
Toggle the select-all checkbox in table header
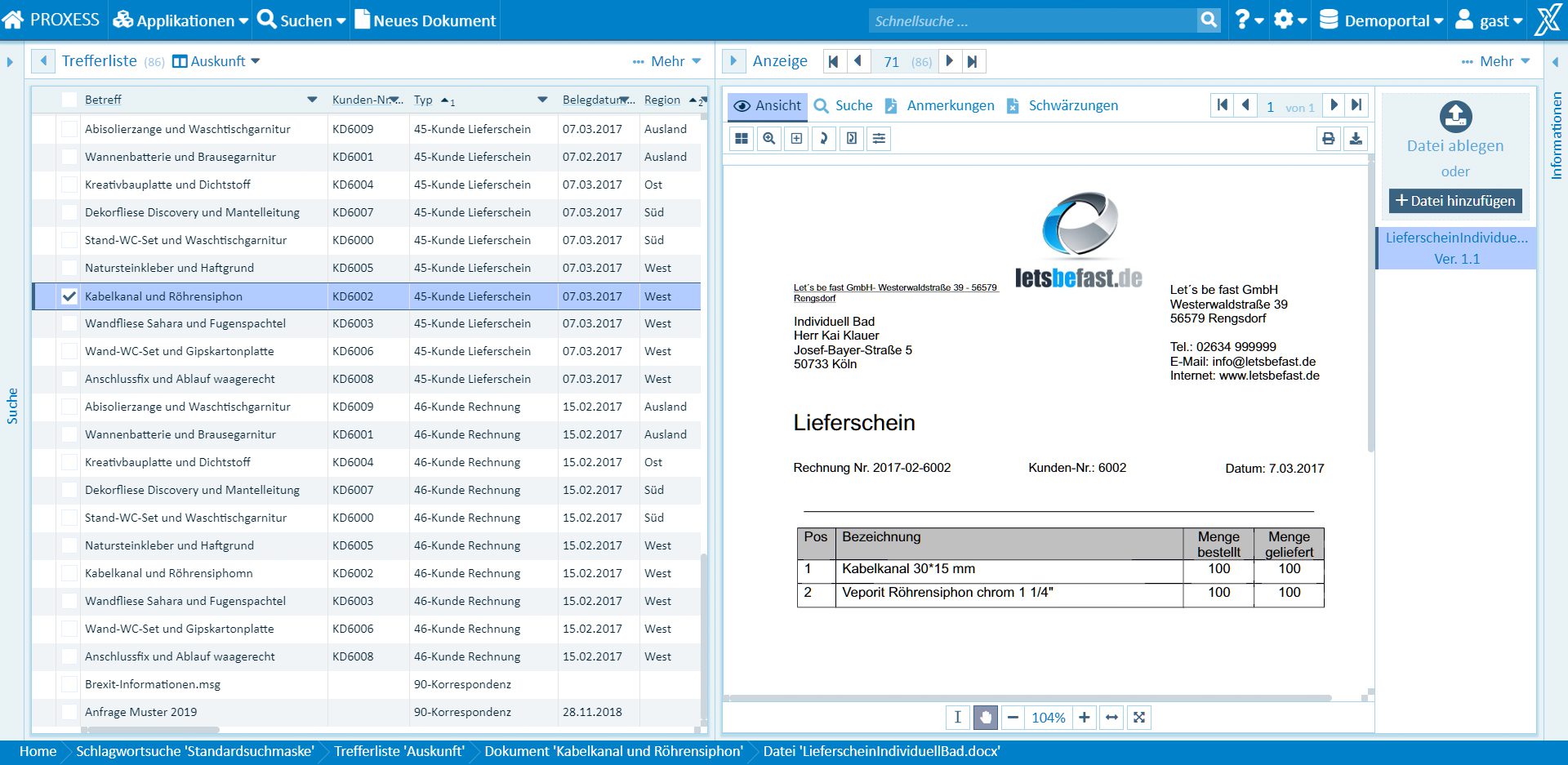pyautogui.click(x=69, y=100)
